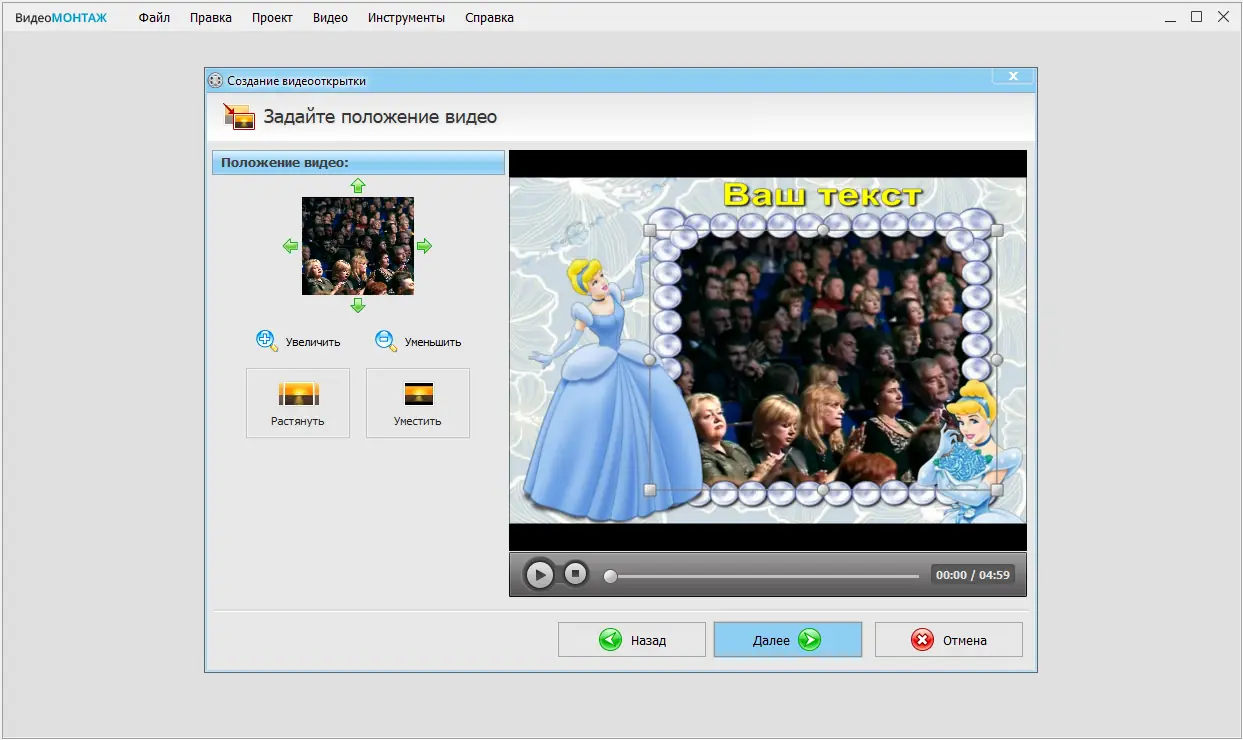Move video down with green down arrow
Viewport: 1243px width, 740px height.
[358, 305]
